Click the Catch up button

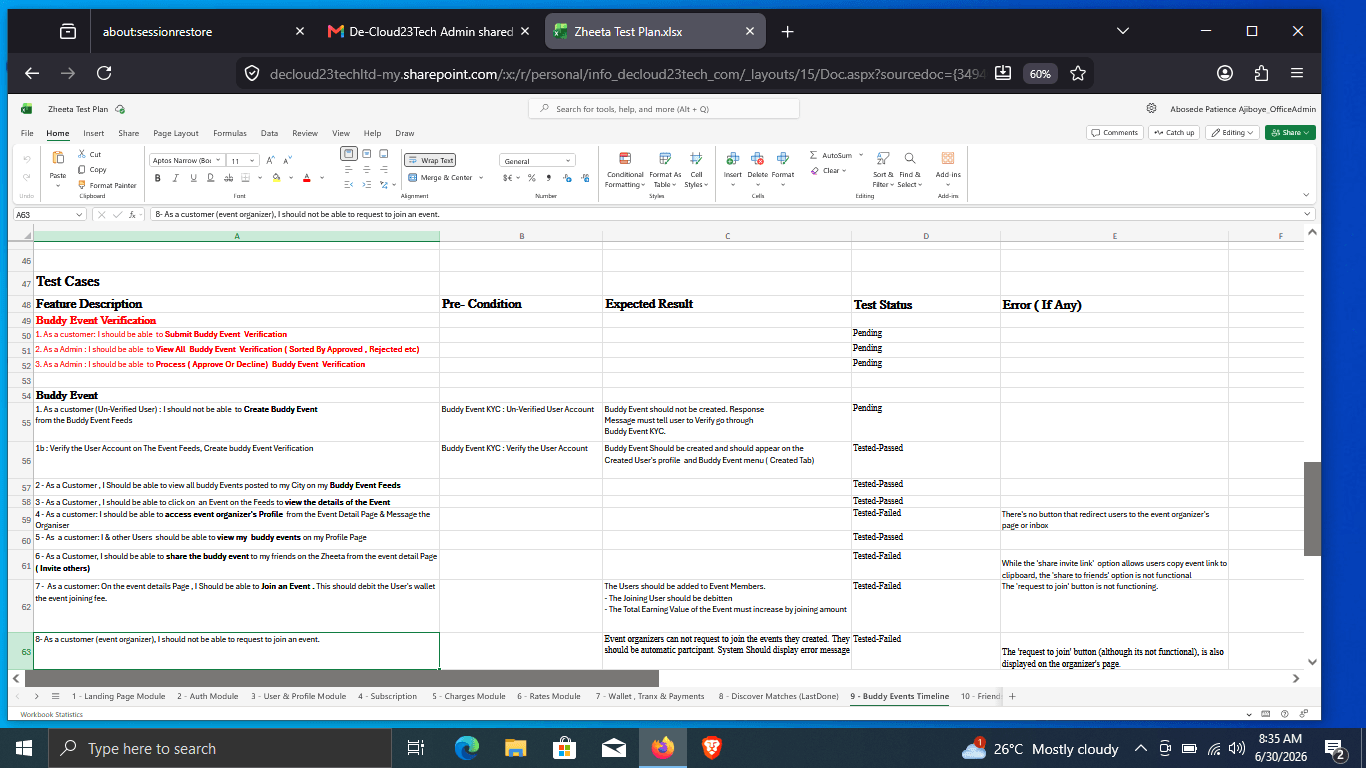pos(1174,132)
